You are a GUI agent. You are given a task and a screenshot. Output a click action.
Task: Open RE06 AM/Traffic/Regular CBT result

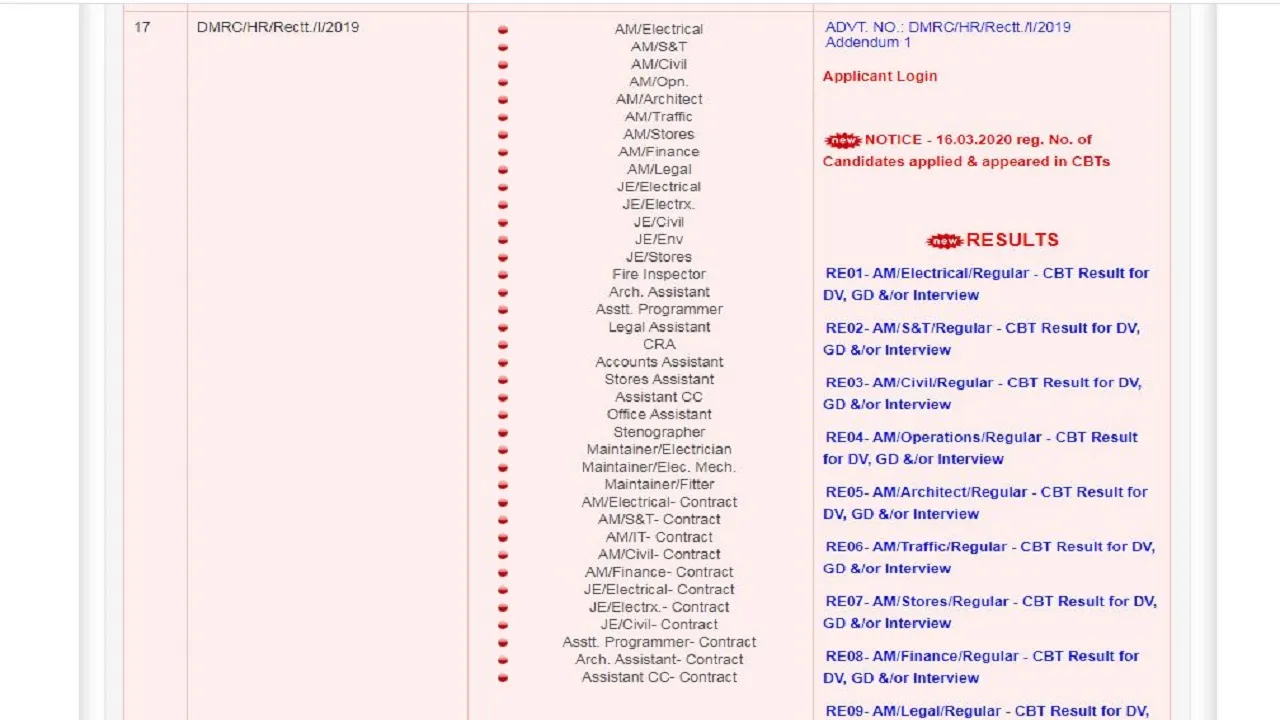point(989,557)
